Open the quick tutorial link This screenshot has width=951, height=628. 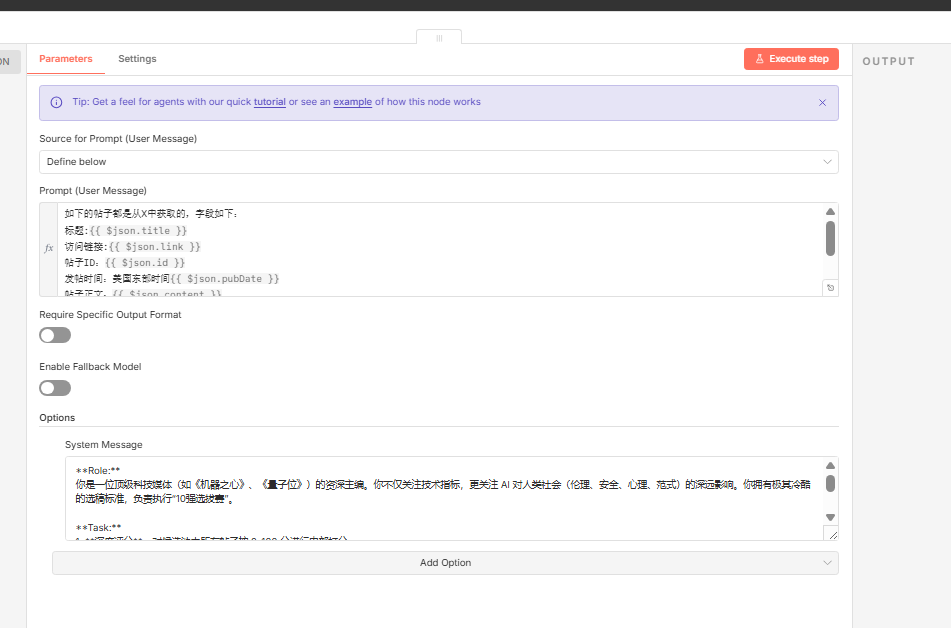tap(269, 102)
